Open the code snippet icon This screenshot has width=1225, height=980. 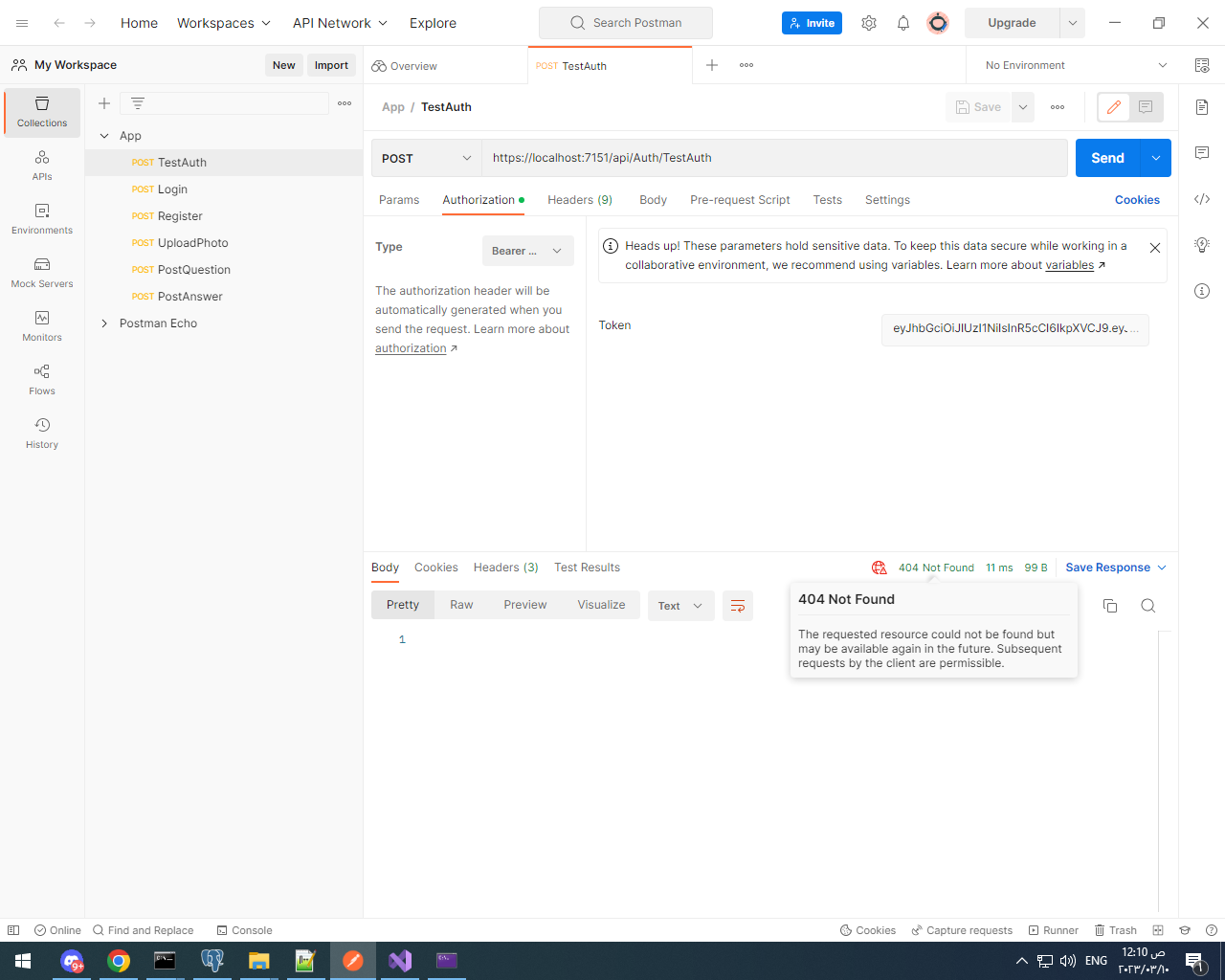coord(1202,199)
